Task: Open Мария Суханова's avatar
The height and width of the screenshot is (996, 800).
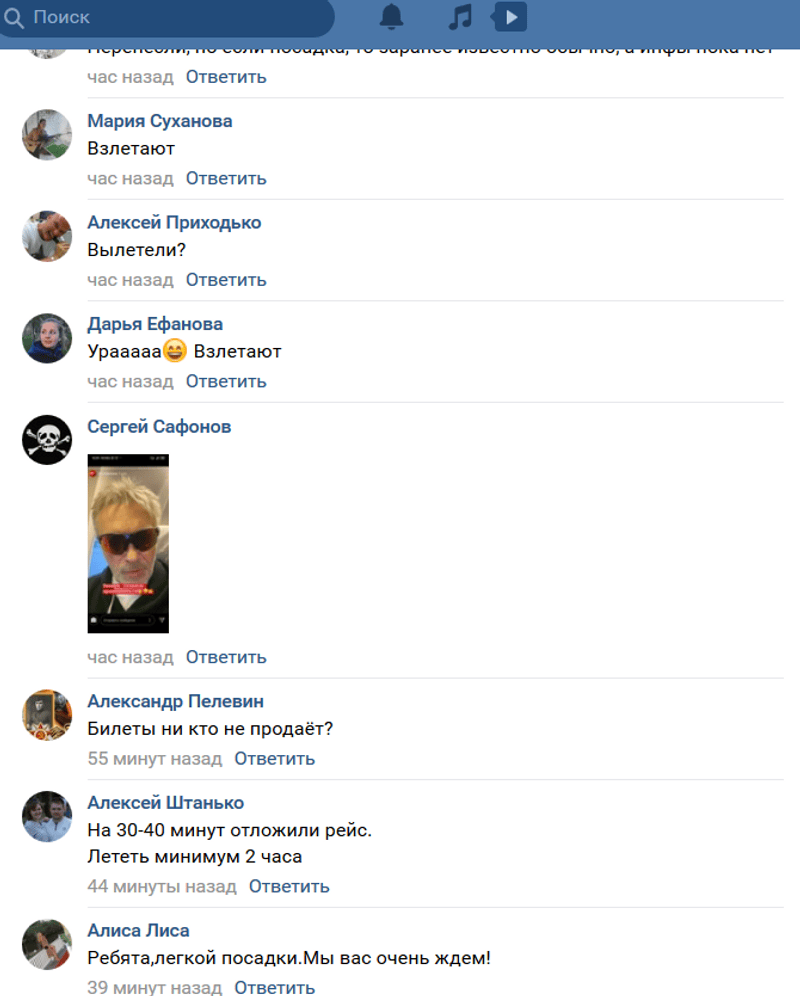Action: point(47,135)
